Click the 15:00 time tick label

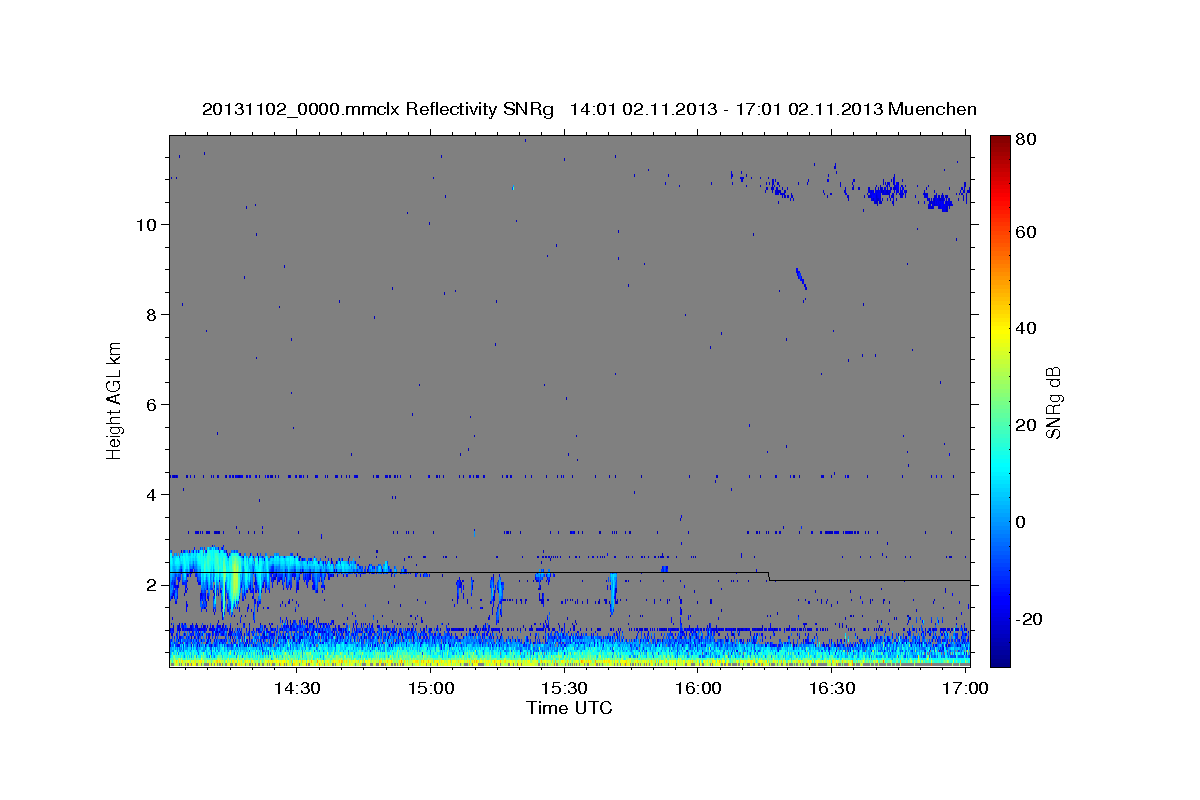click(x=431, y=689)
